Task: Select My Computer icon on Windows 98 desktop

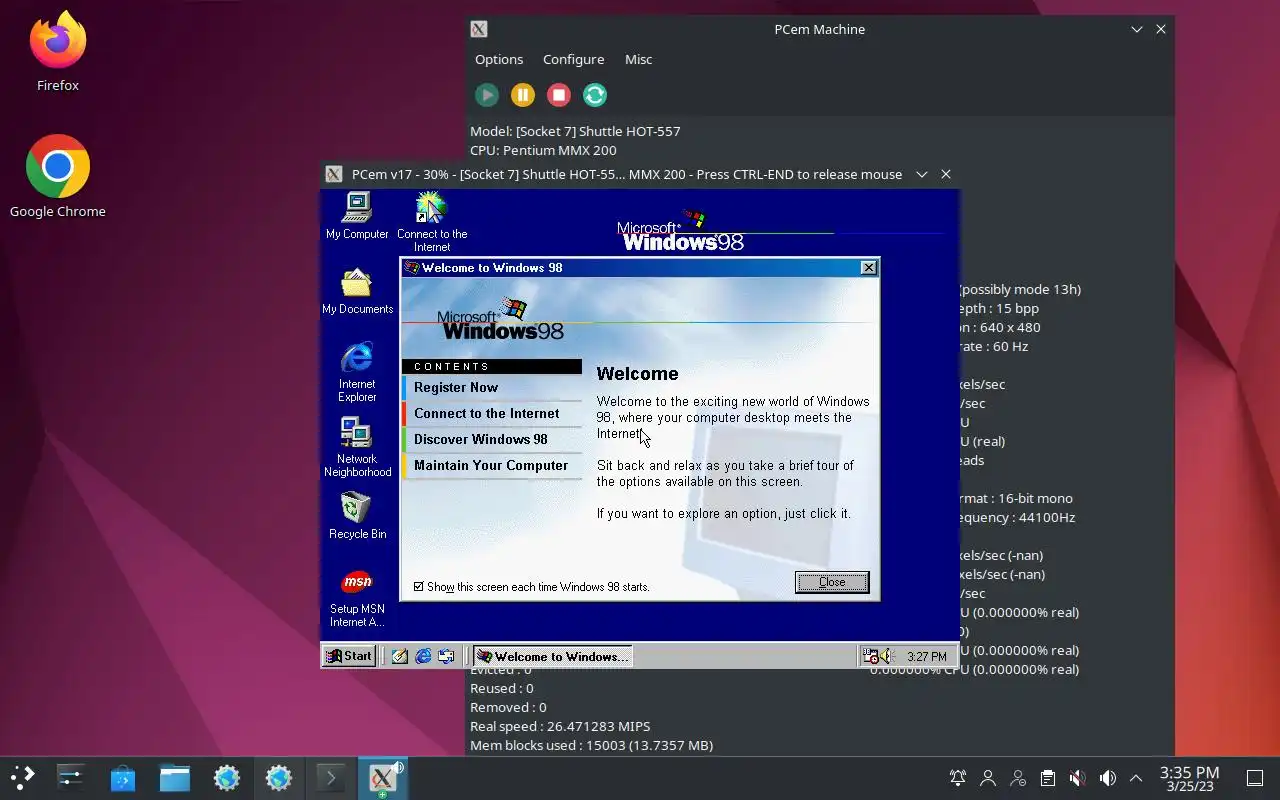Action: (x=357, y=216)
